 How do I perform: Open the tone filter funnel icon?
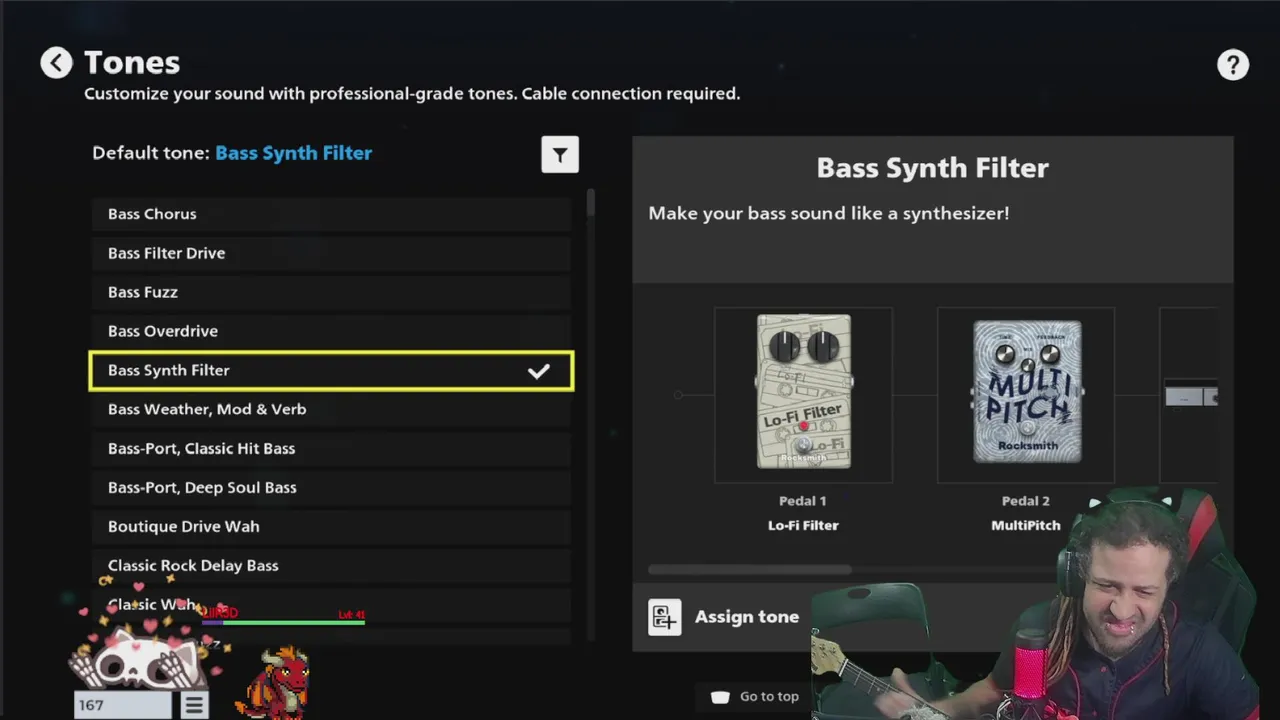tap(560, 155)
